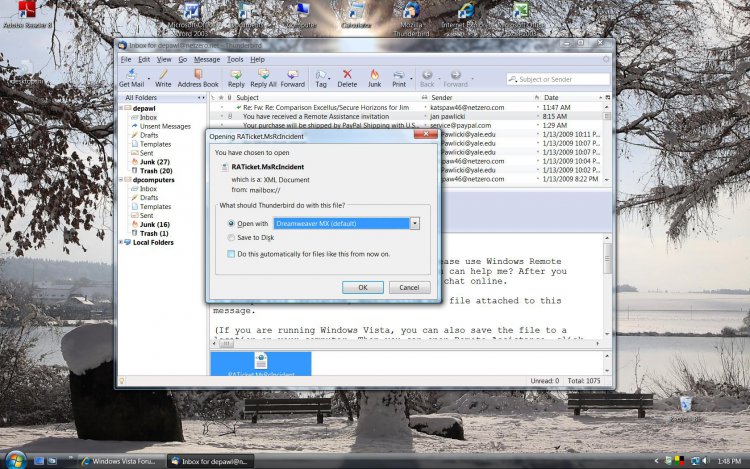Collapse the dpcomputers account tree
The width and height of the screenshot is (750, 469).
(121, 180)
